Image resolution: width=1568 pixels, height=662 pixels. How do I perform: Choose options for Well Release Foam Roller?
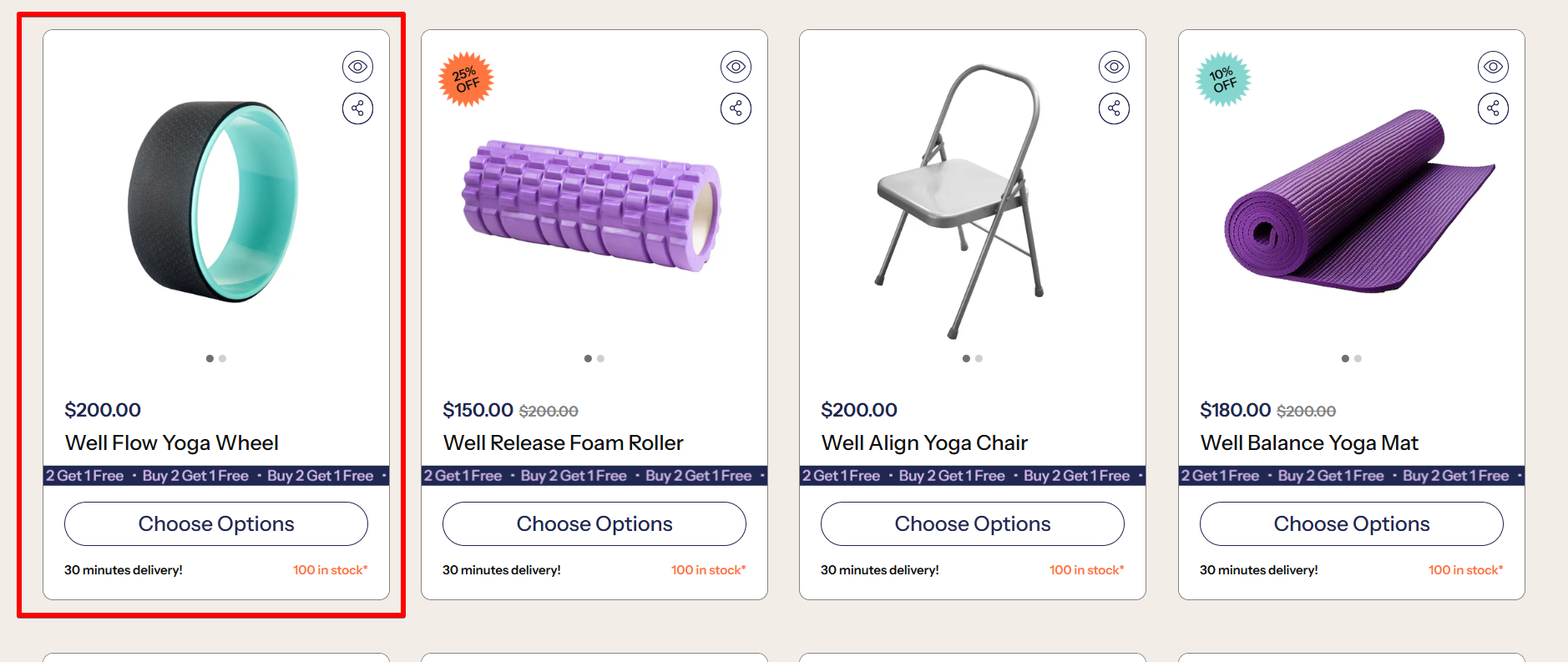click(594, 523)
